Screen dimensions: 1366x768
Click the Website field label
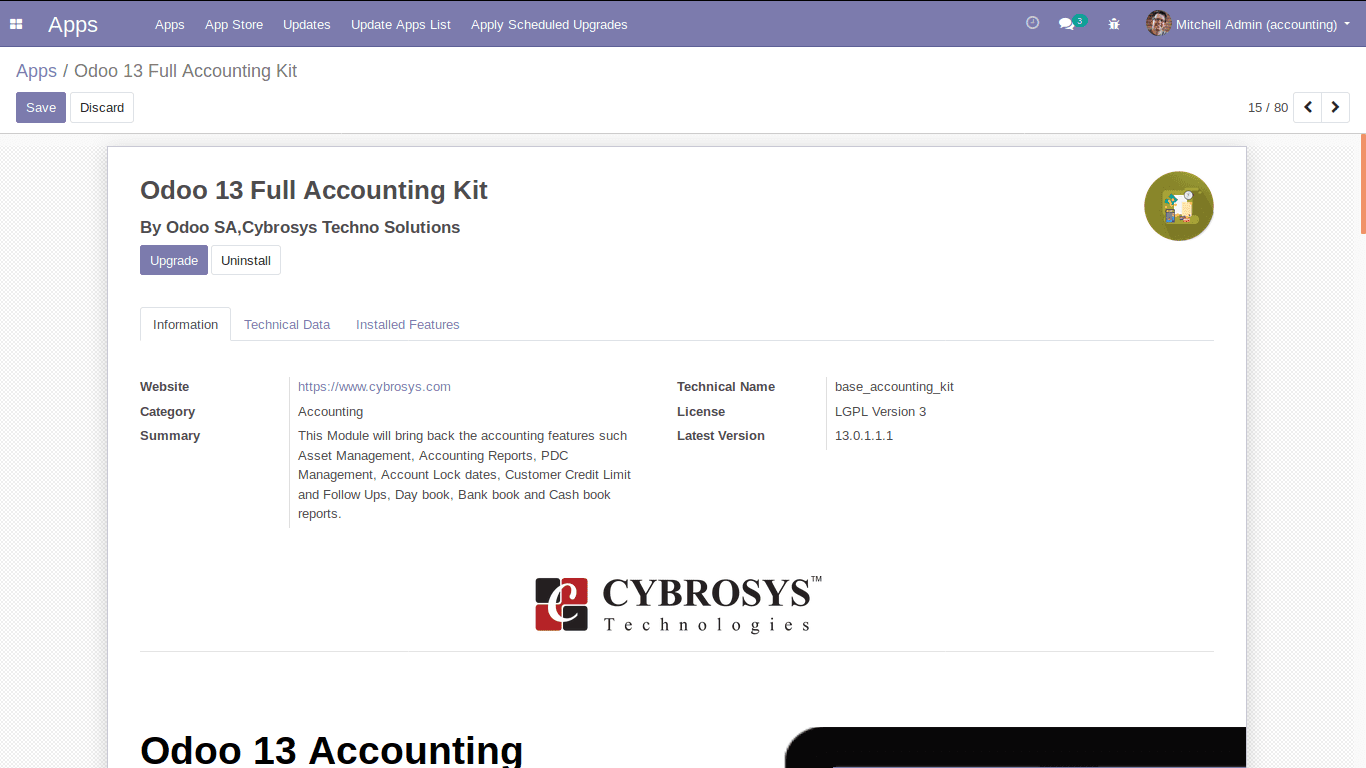164,387
